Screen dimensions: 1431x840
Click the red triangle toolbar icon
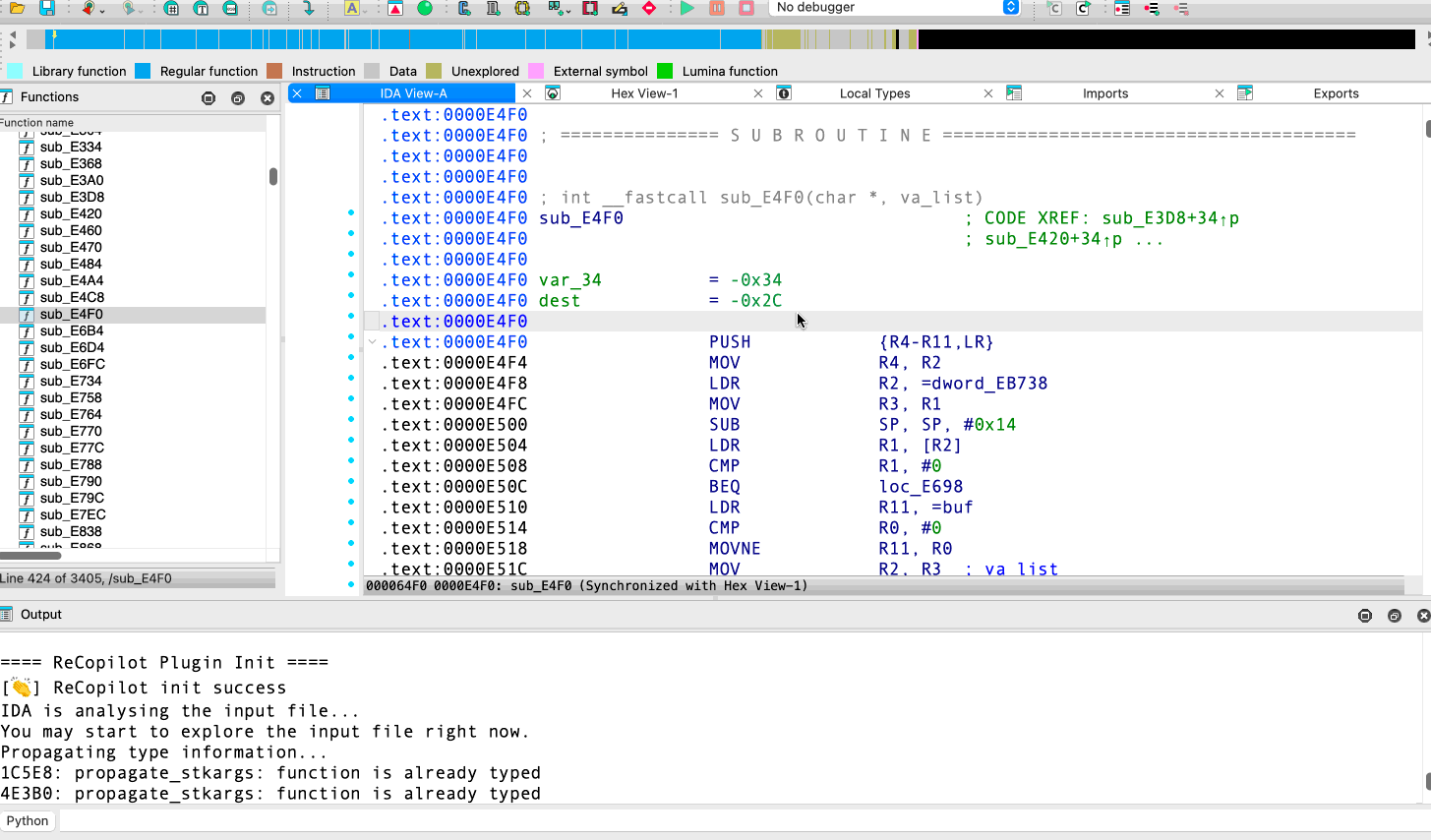395,8
